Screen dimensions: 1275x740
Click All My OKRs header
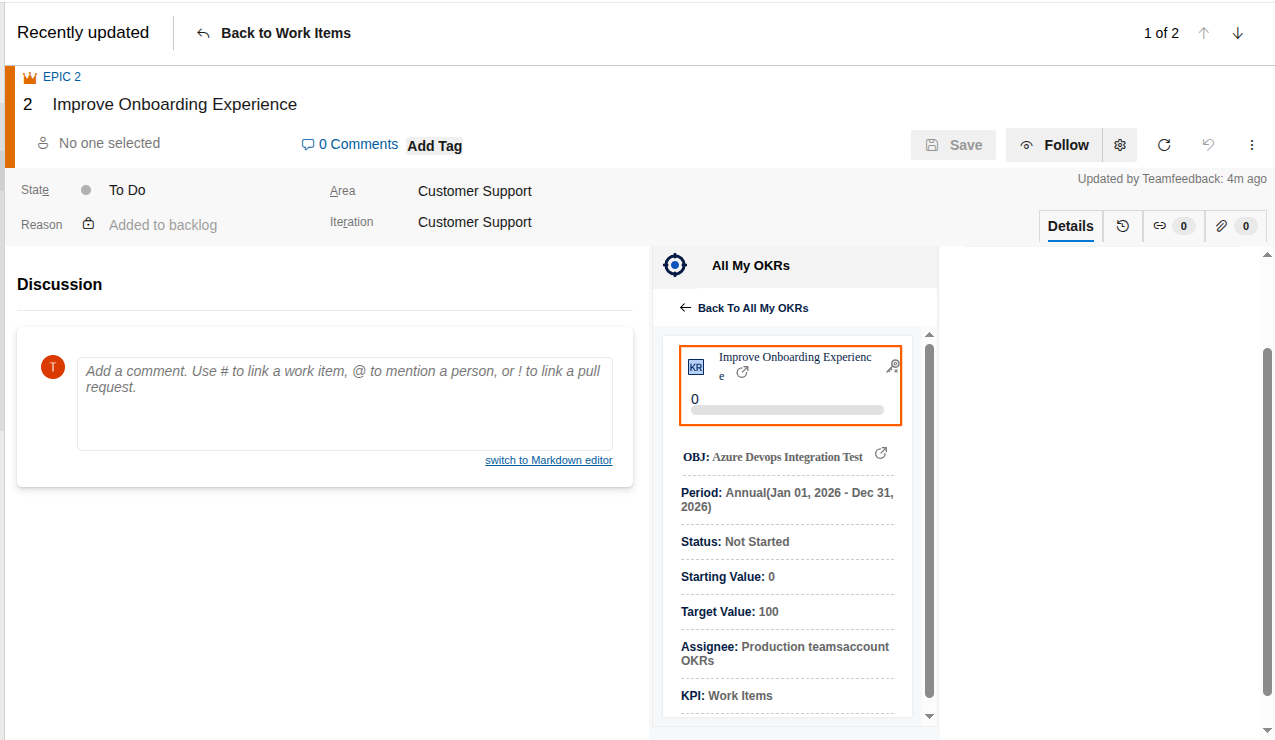tap(751, 266)
